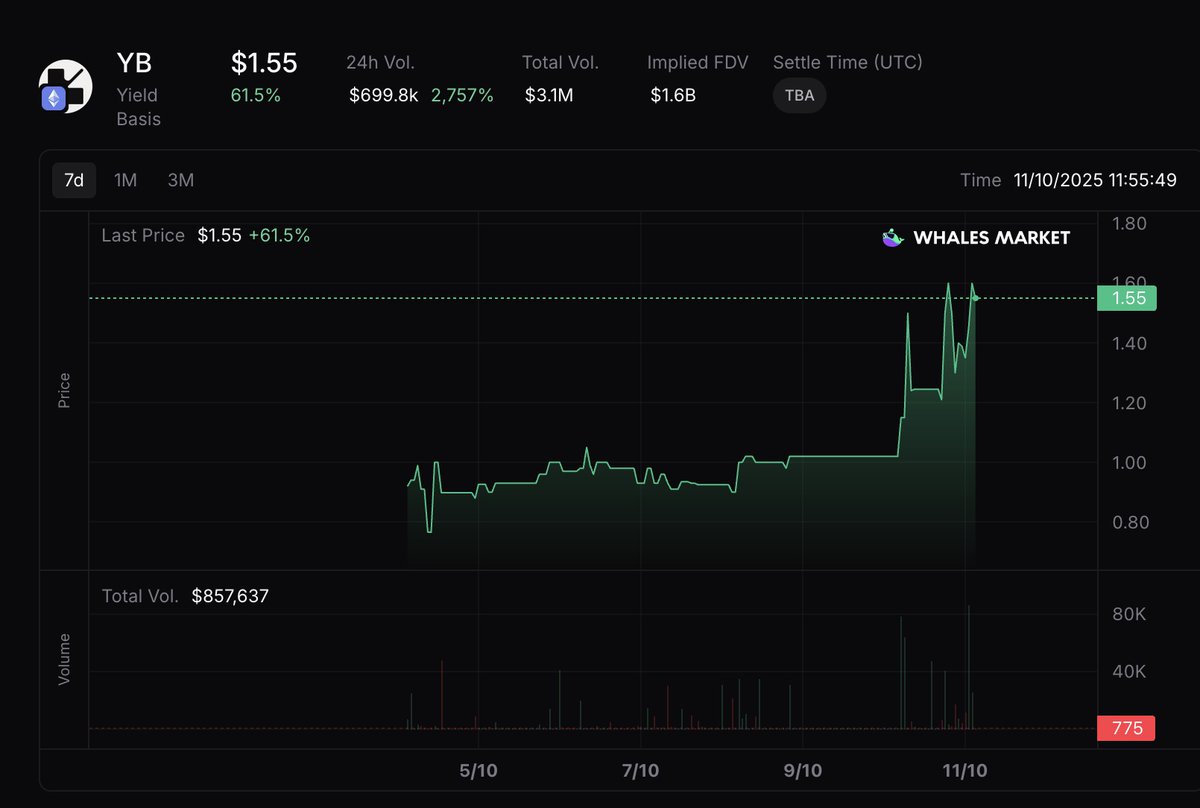The image size is (1200, 808).
Task: Click the 7/10 date axis label
Action: pos(640,771)
